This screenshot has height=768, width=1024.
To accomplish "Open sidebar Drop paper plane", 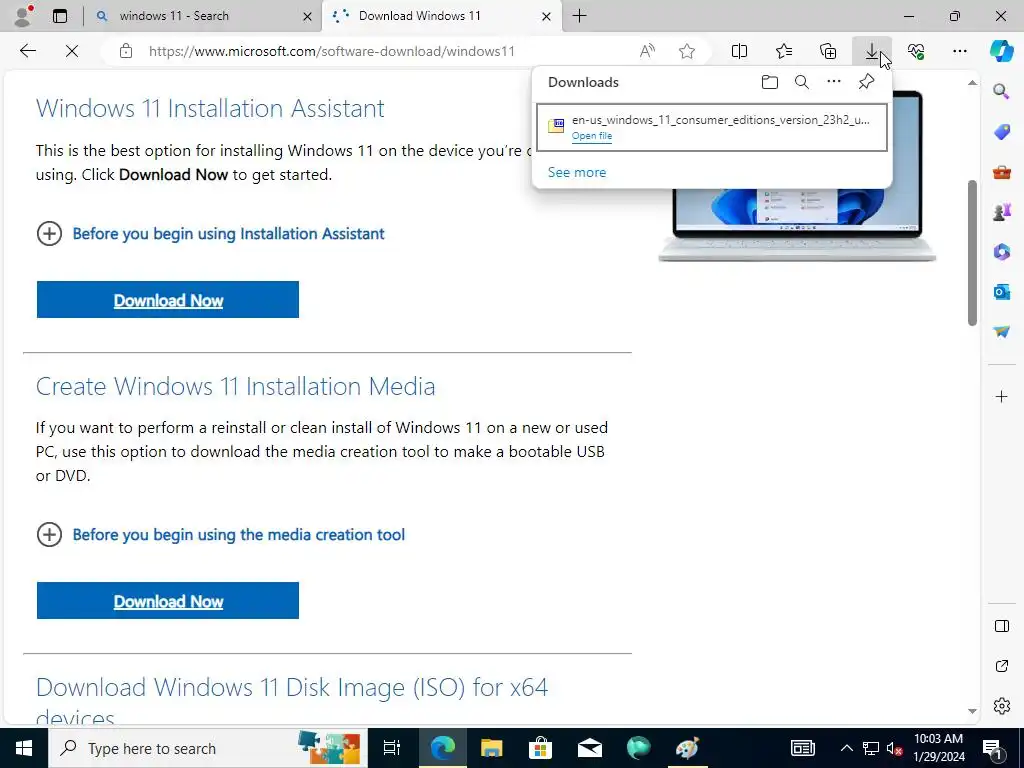I will [1001, 332].
